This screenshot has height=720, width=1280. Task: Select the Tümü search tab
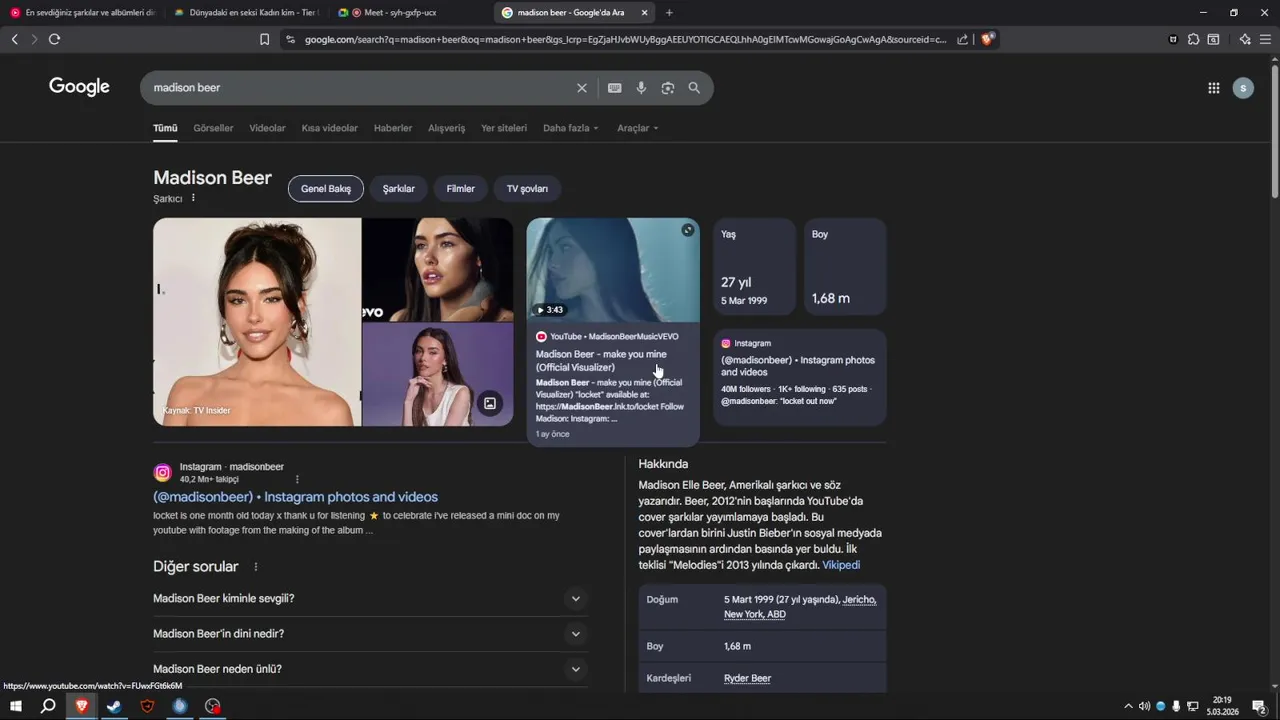click(165, 128)
